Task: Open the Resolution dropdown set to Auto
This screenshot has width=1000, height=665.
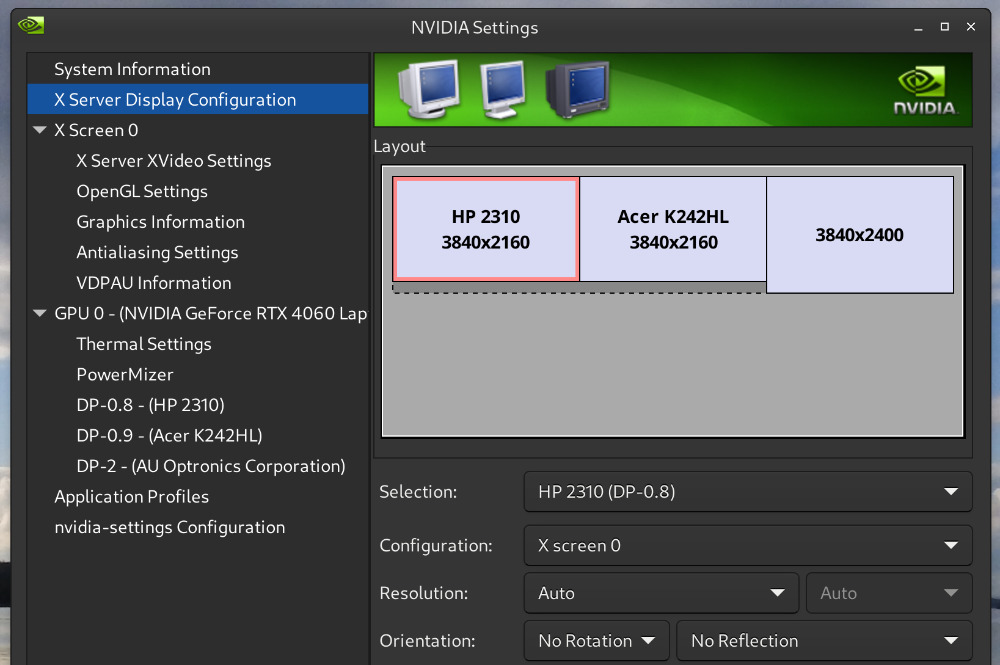Action: pyautogui.click(x=661, y=593)
